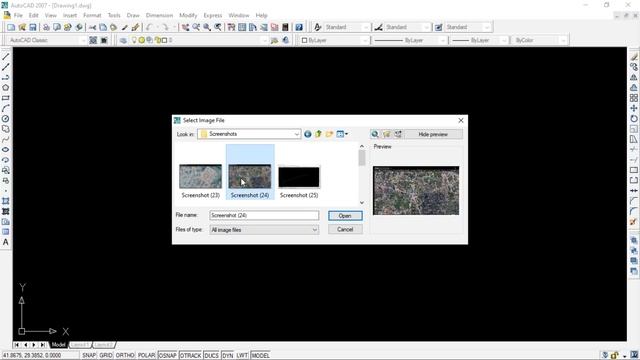Image resolution: width=640 pixels, height=360 pixels.
Task: Click MODEL space button in status bar
Action: click(260, 356)
